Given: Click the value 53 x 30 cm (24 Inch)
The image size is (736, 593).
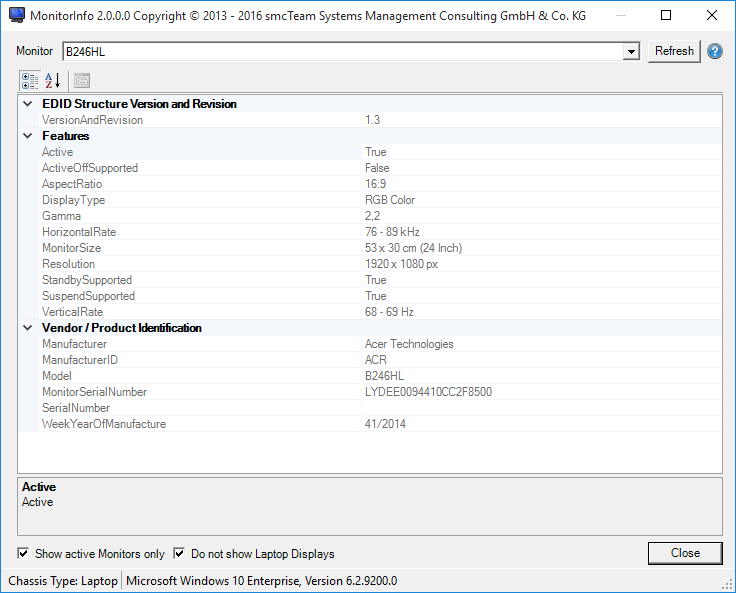Looking at the screenshot, I should 414,247.
